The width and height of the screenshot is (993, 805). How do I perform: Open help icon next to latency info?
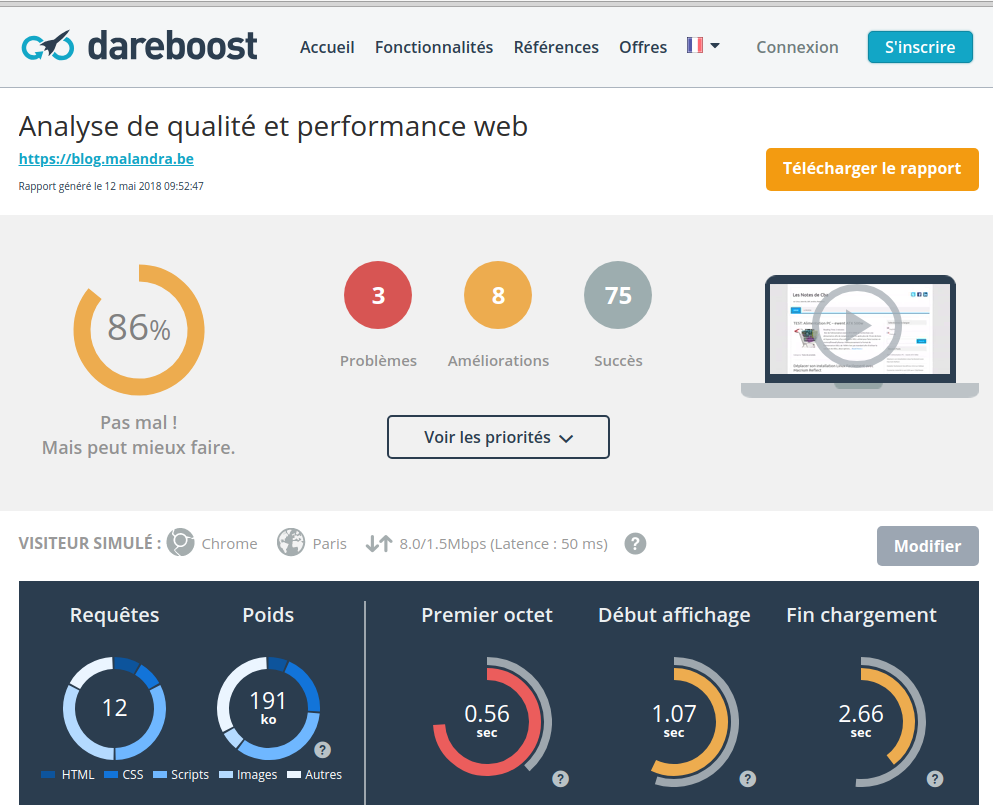(635, 543)
